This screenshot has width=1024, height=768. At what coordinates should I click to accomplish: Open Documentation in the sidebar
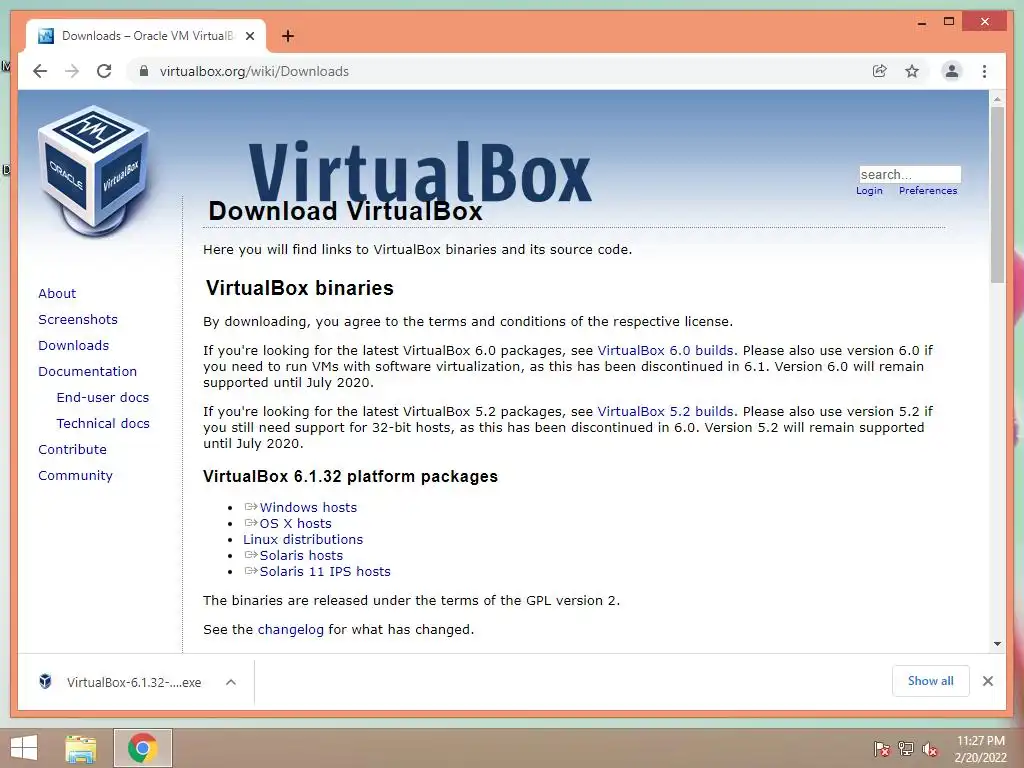point(88,372)
